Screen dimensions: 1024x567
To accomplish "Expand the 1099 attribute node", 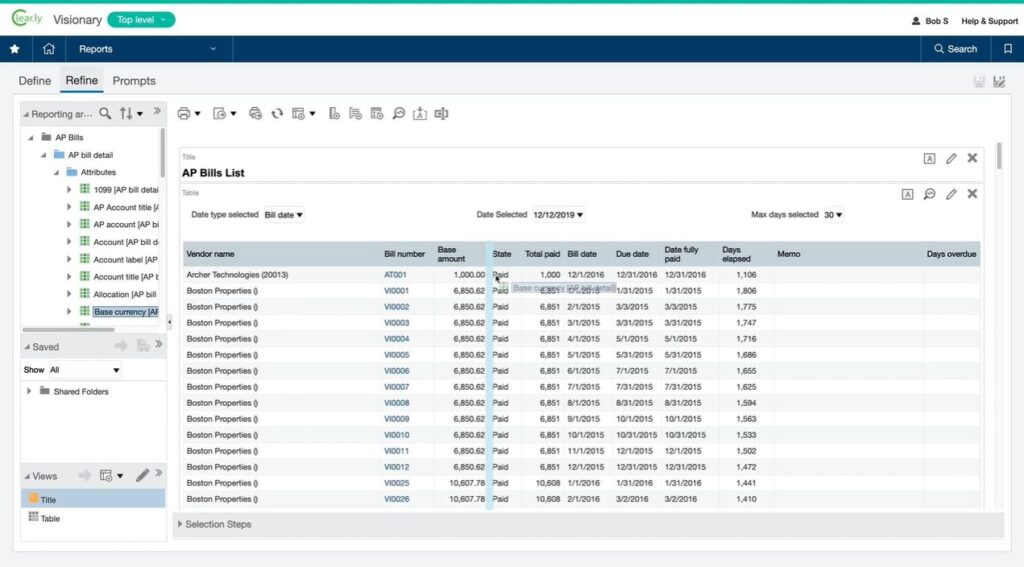I will 69,189.
